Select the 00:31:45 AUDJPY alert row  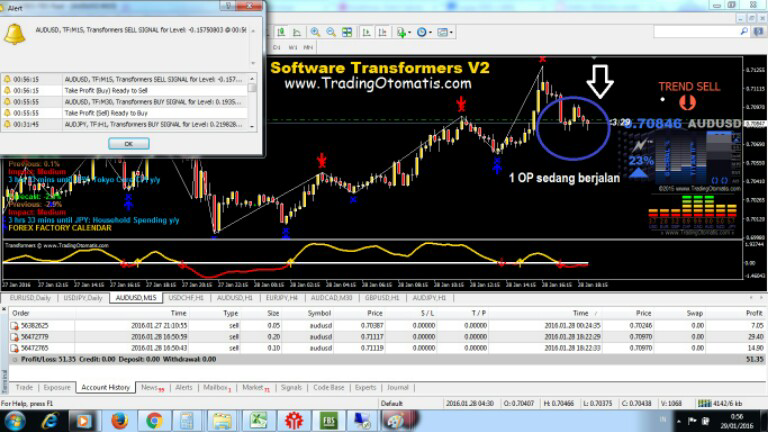click(125, 124)
